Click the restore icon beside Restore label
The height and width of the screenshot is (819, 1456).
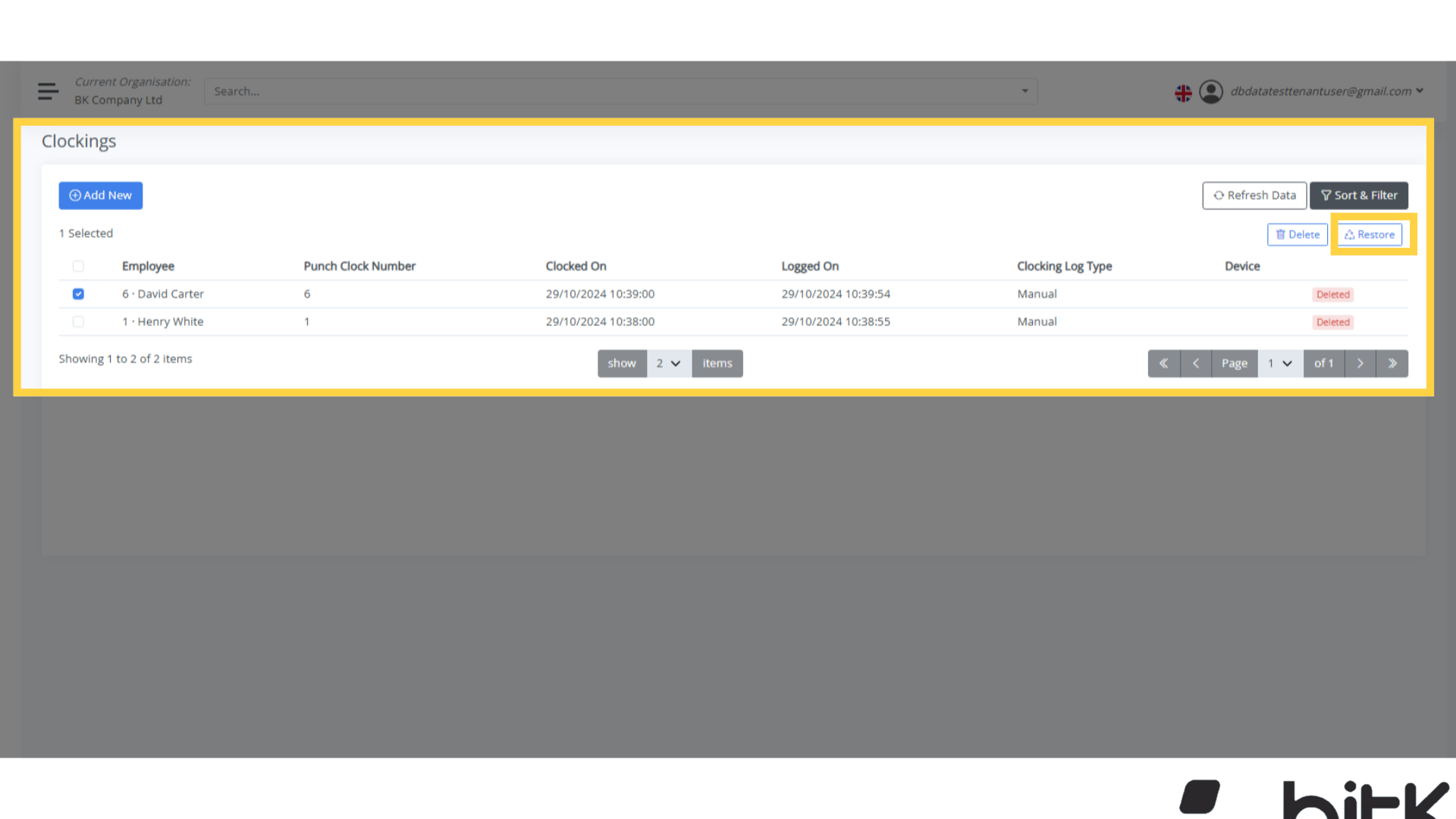click(x=1349, y=234)
